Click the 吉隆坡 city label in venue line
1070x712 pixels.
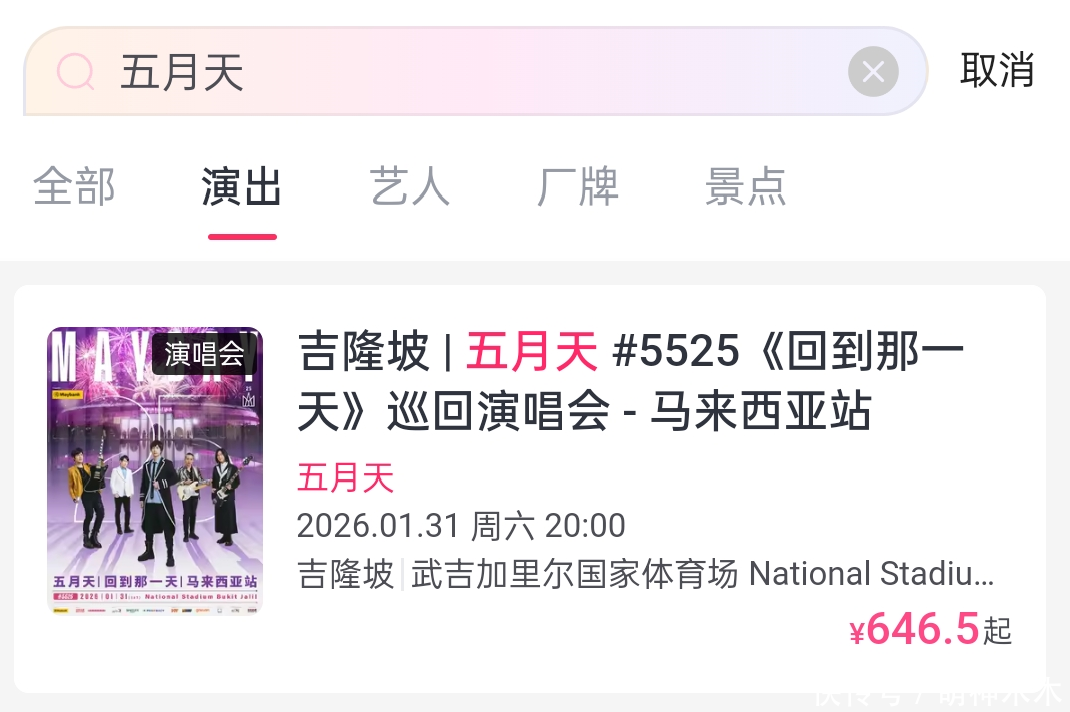[x=345, y=574]
